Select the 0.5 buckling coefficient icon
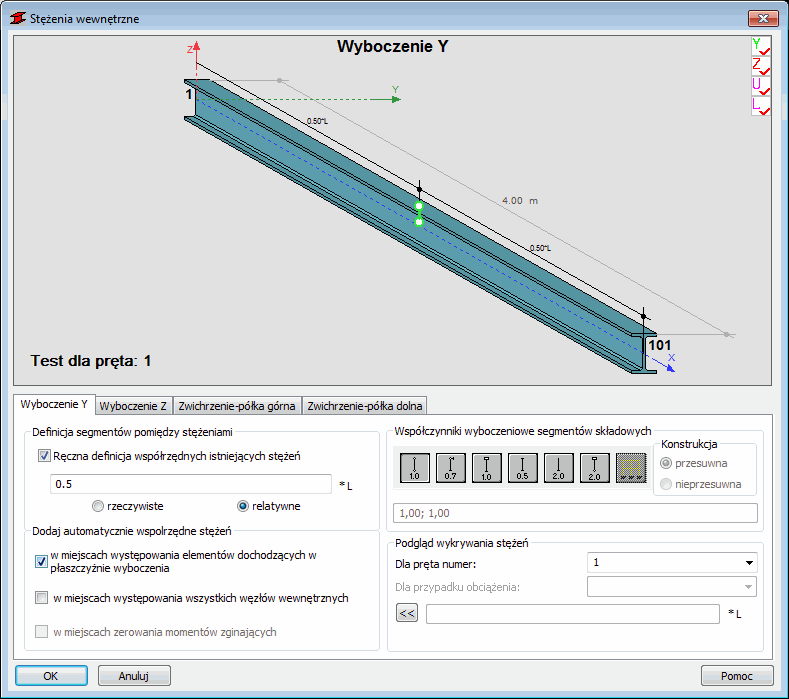Image resolution: width=789 pixels, height=699 pixels. coord(522,468)
